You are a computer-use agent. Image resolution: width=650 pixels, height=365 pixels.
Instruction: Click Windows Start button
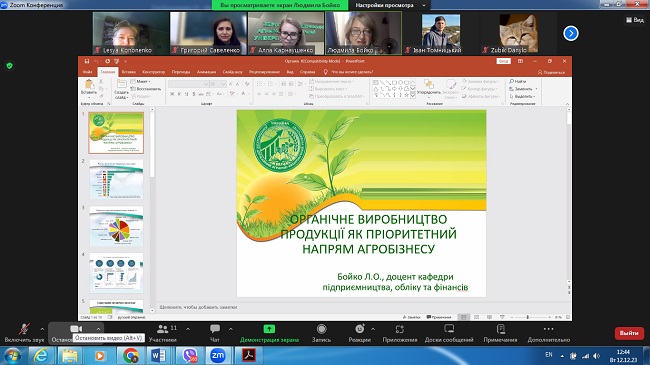(12, 355)
